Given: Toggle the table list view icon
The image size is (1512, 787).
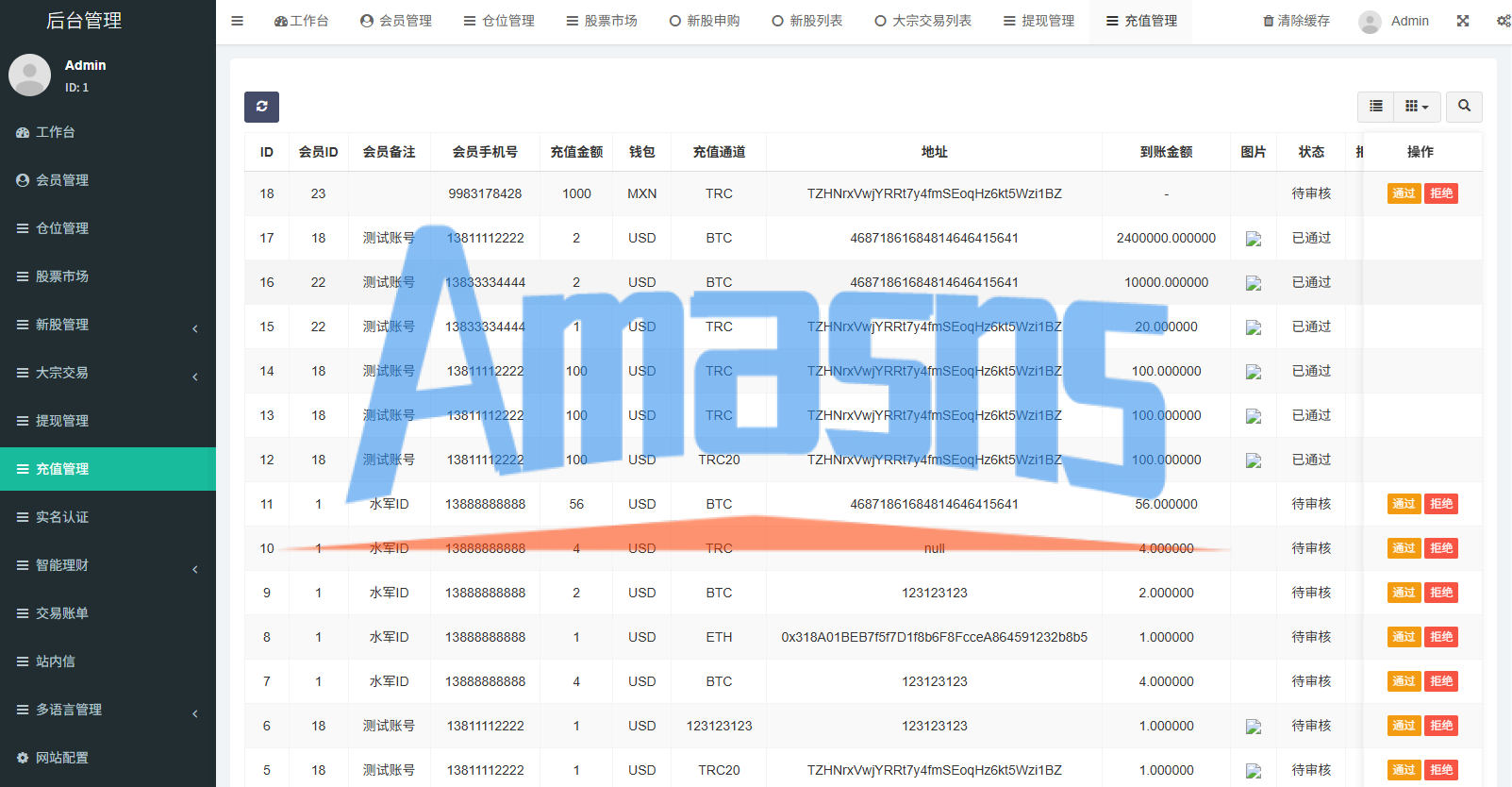Looking at the screenshot, I should (x=1376, y=107).
